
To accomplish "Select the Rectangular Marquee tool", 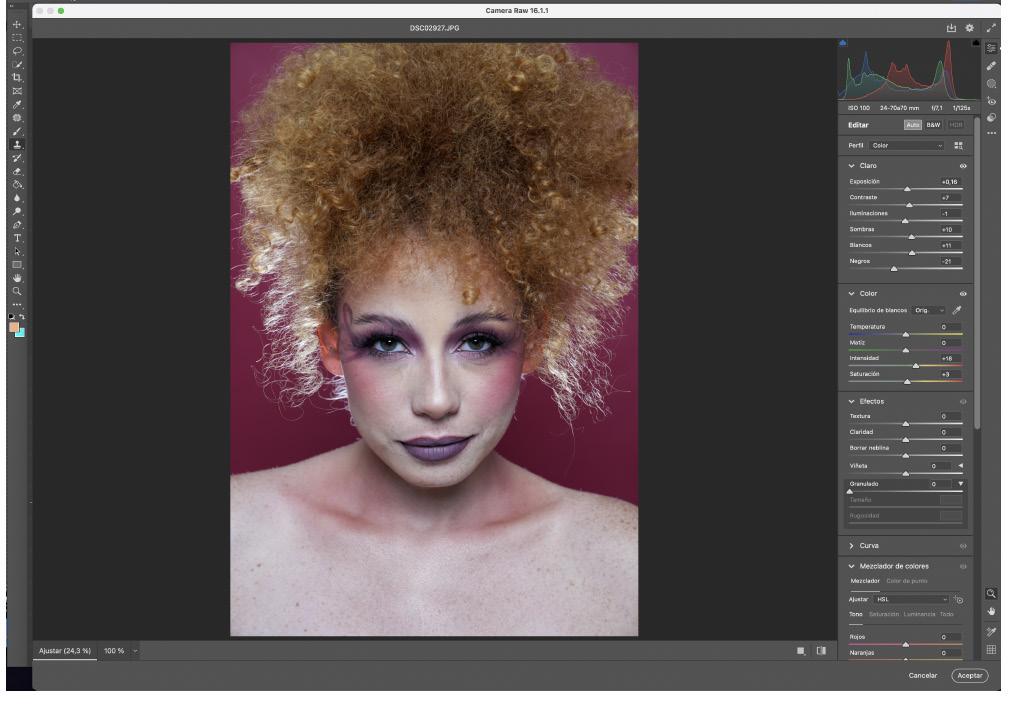I will click(17, 38).
